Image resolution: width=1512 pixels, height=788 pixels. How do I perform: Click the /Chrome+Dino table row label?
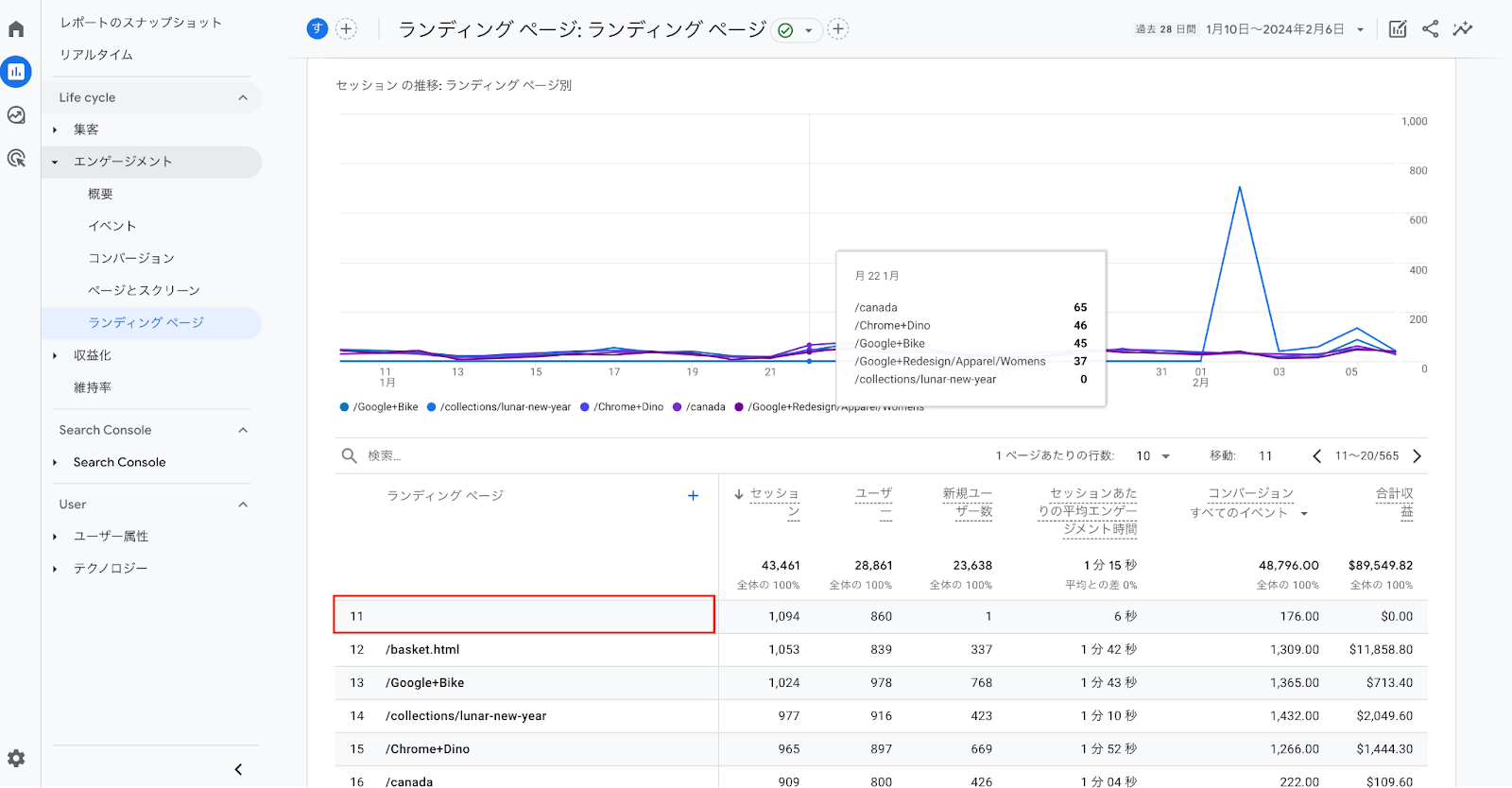[427, 749]
